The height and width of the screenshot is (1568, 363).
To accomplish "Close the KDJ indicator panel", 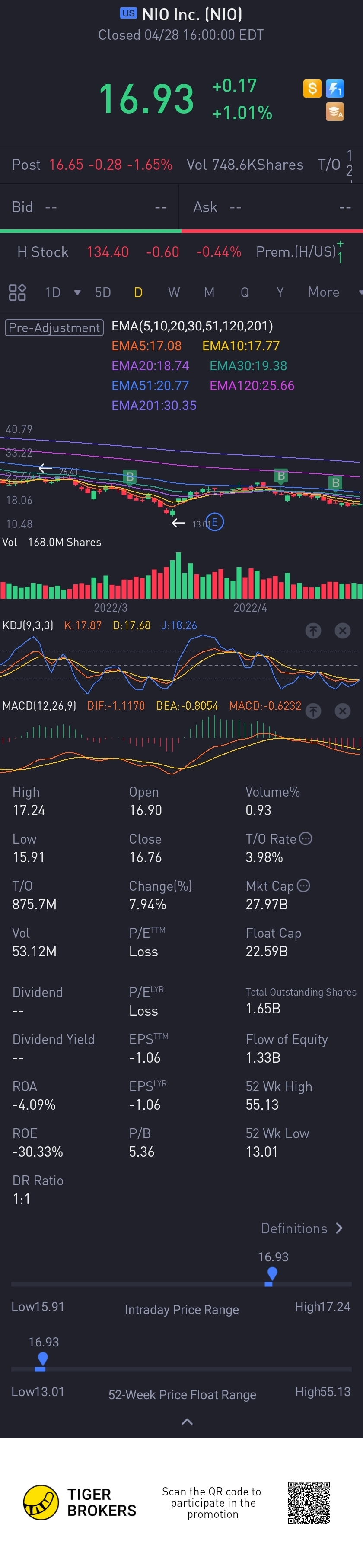I will pyautogui.click(x=343, y=631).
